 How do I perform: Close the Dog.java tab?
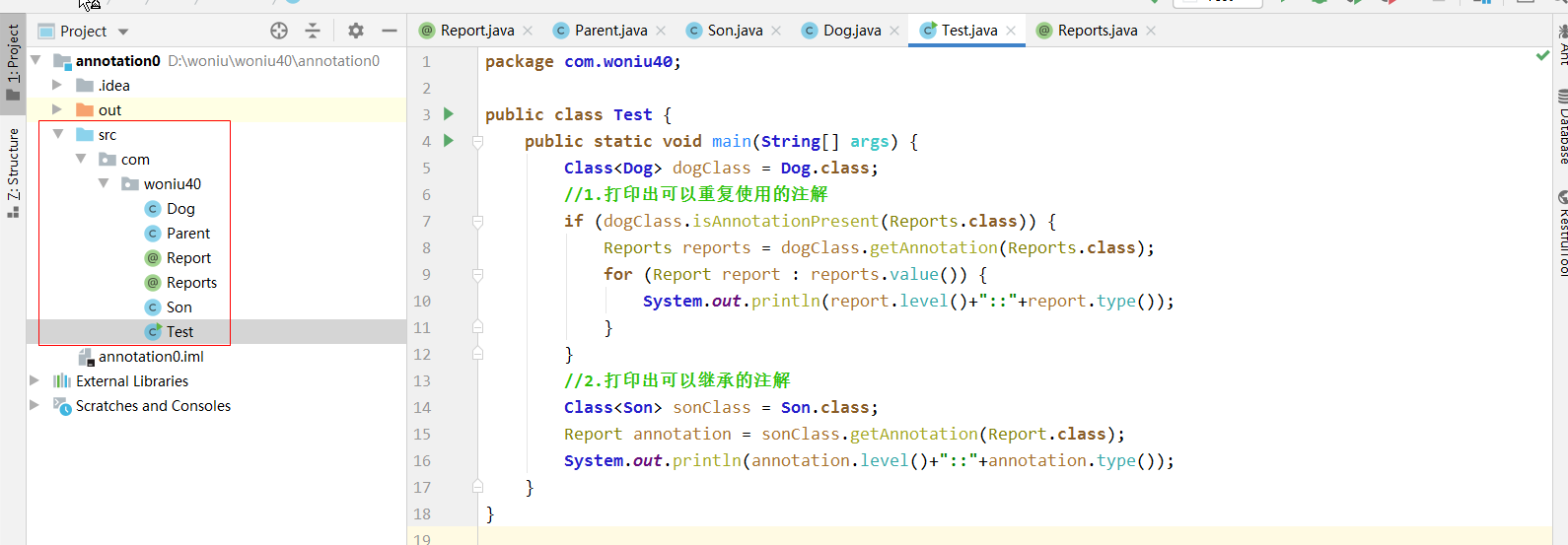click(894, 31)
